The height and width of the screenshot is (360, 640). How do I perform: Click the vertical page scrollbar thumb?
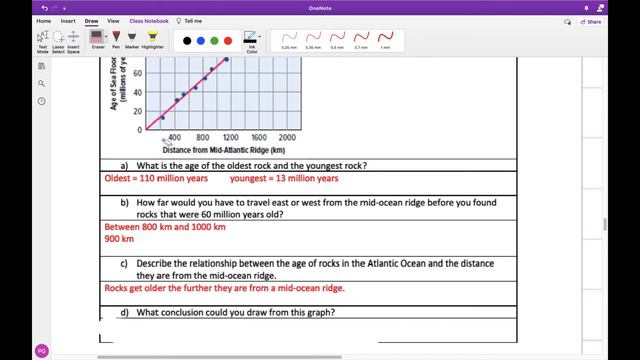[x=605, y=224]
